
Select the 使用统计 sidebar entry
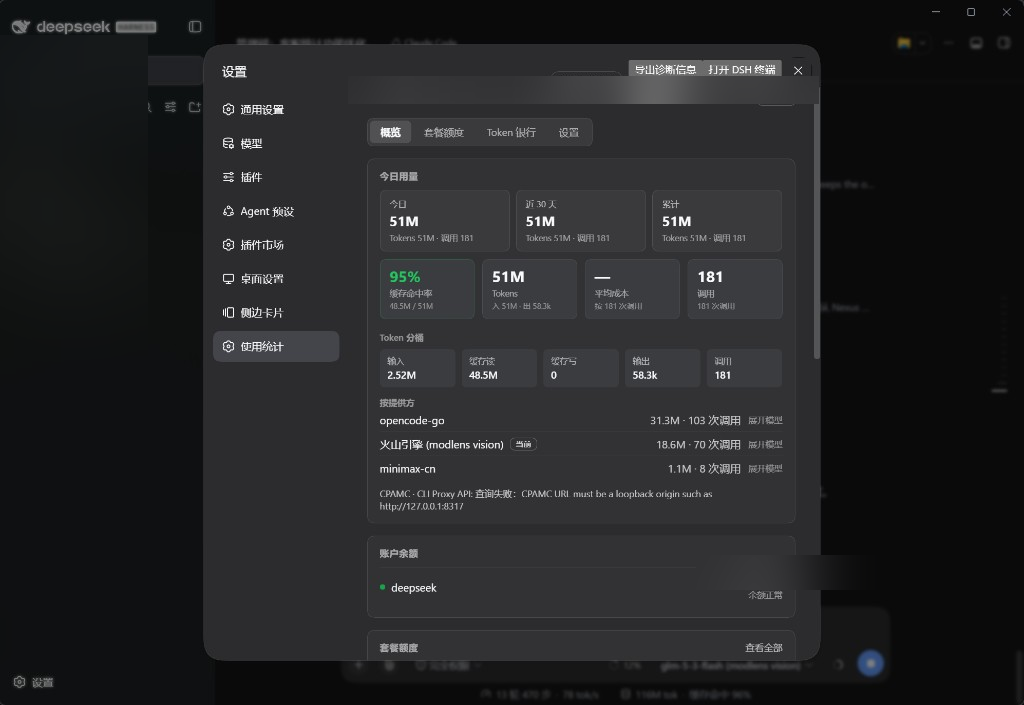[x=276, y=347]
